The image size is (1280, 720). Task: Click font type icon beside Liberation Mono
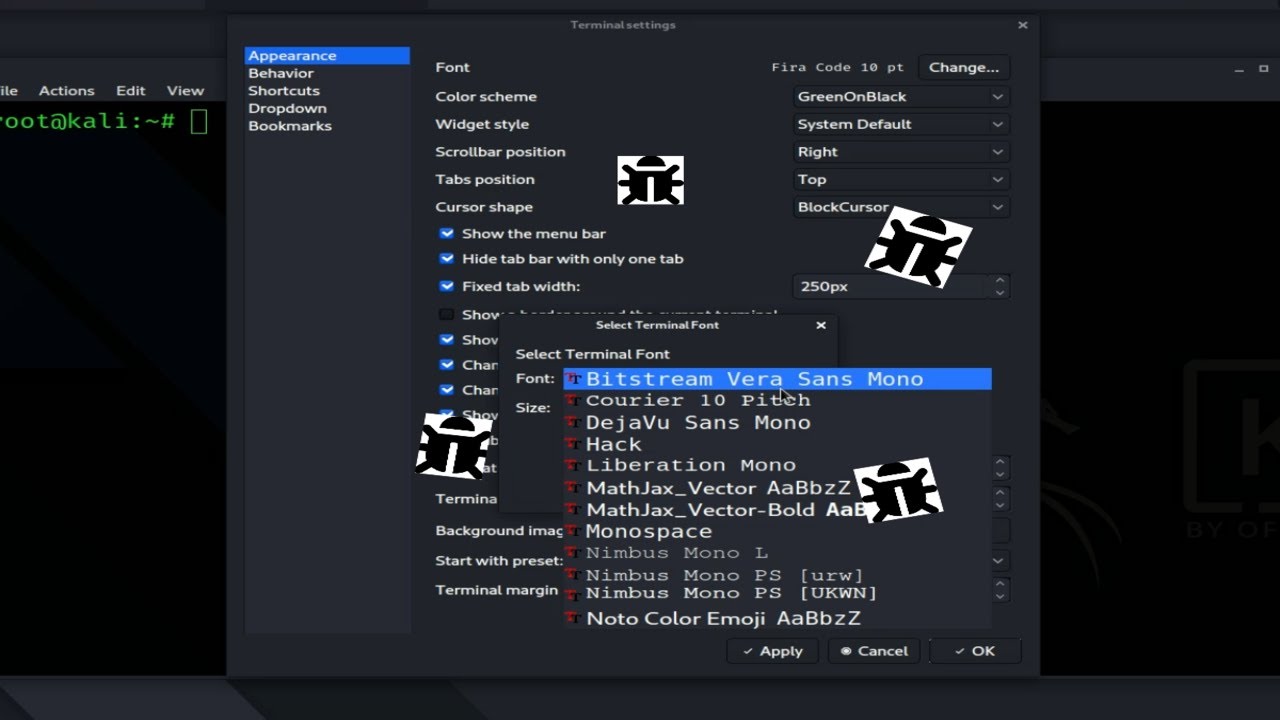tap(574, 465)
